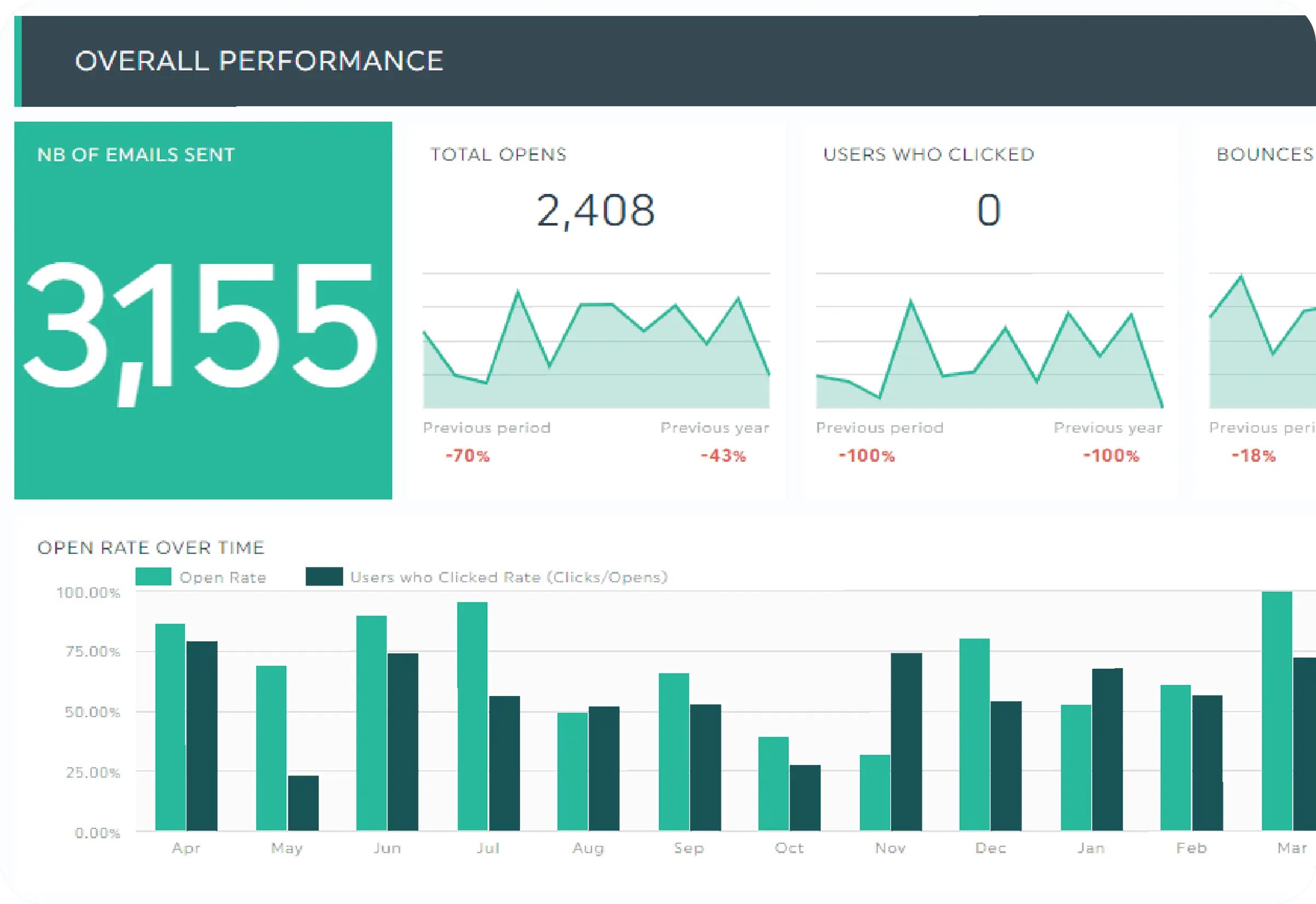Click the May users clicked rate bar
Viewport: 1316px width, 904px height.
click(303, 803)
